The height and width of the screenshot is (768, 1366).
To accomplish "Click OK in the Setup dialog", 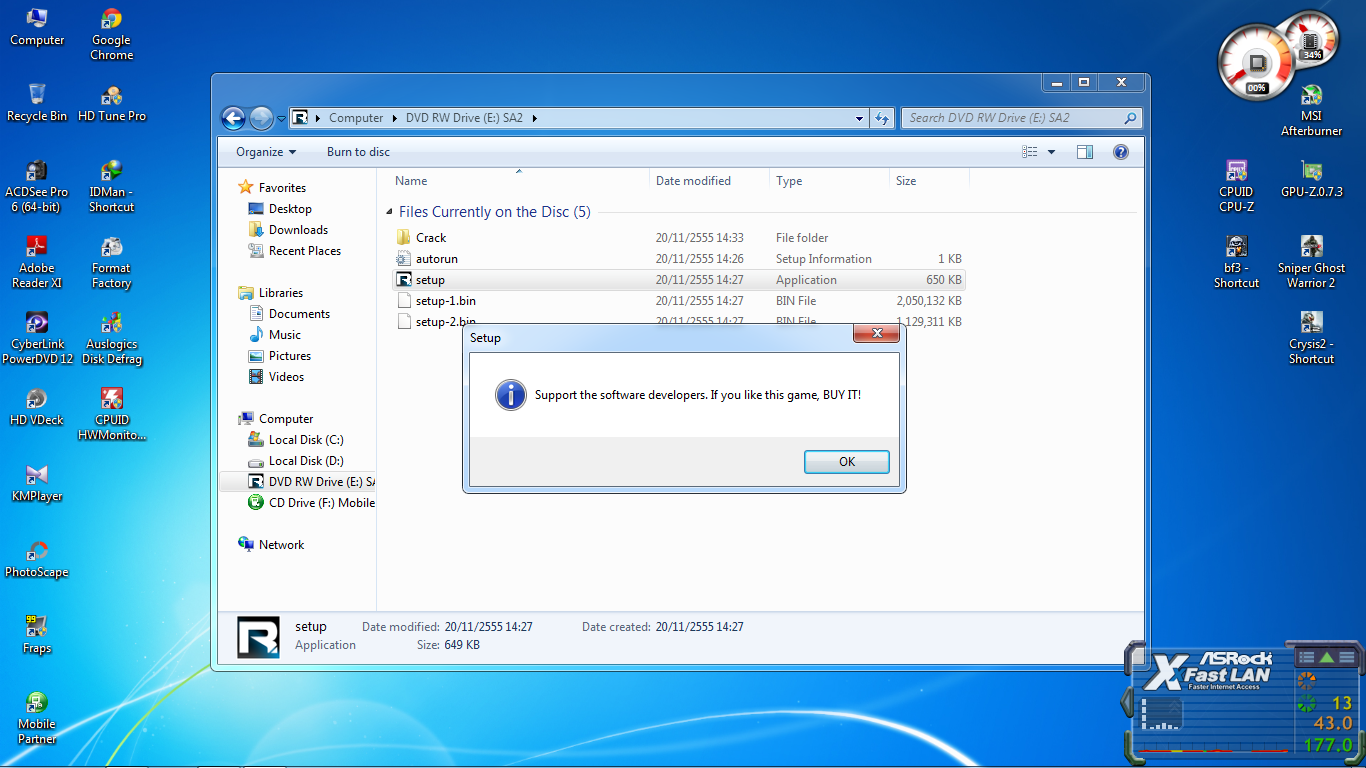I will click(x=847, y=461).
